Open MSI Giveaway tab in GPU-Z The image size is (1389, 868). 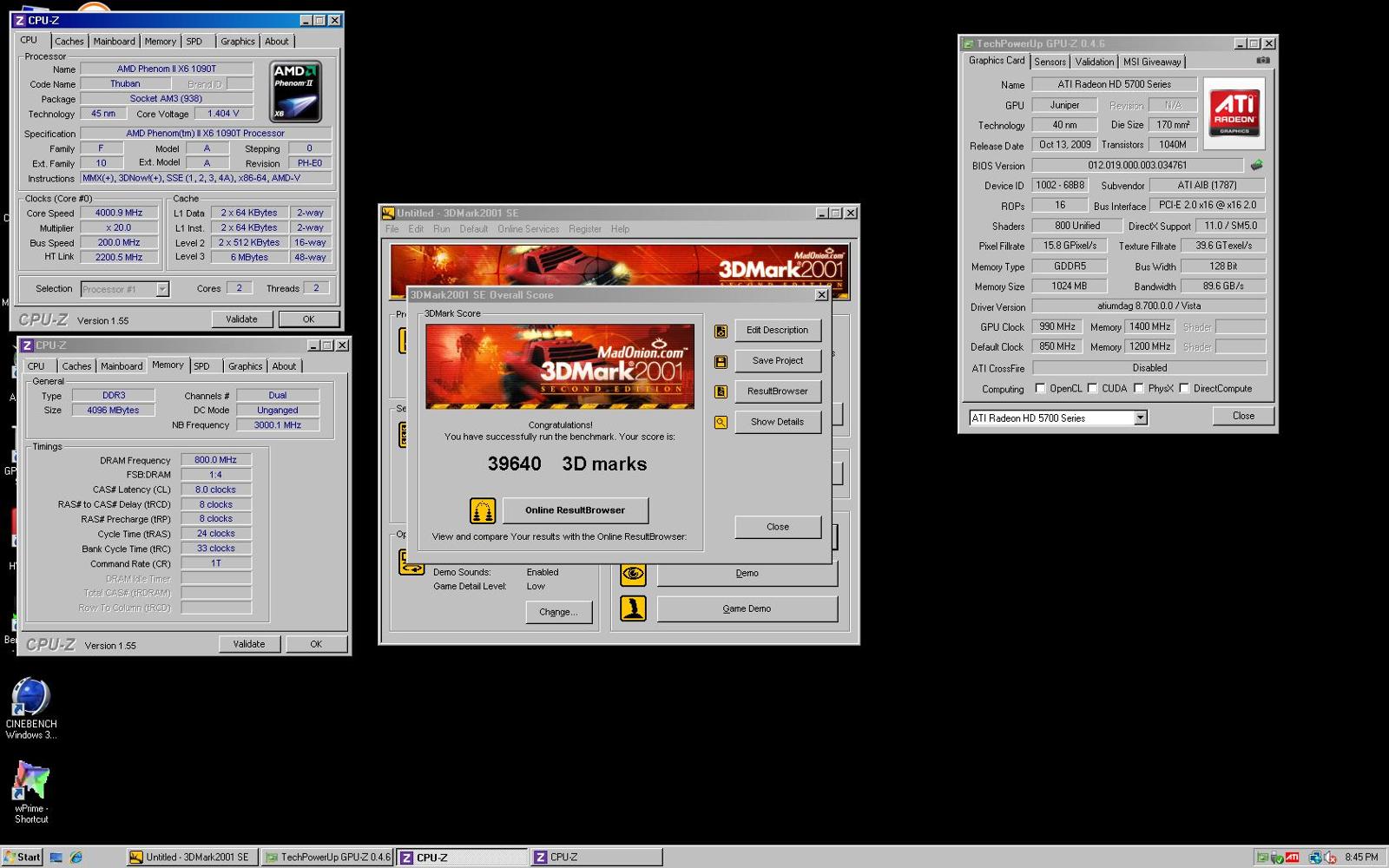pos(1152,62)
